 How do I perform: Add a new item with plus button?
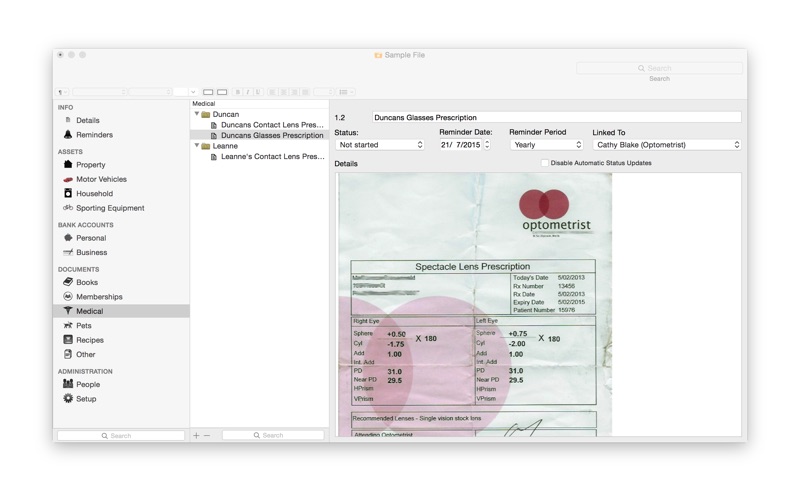tap(196, 435)
